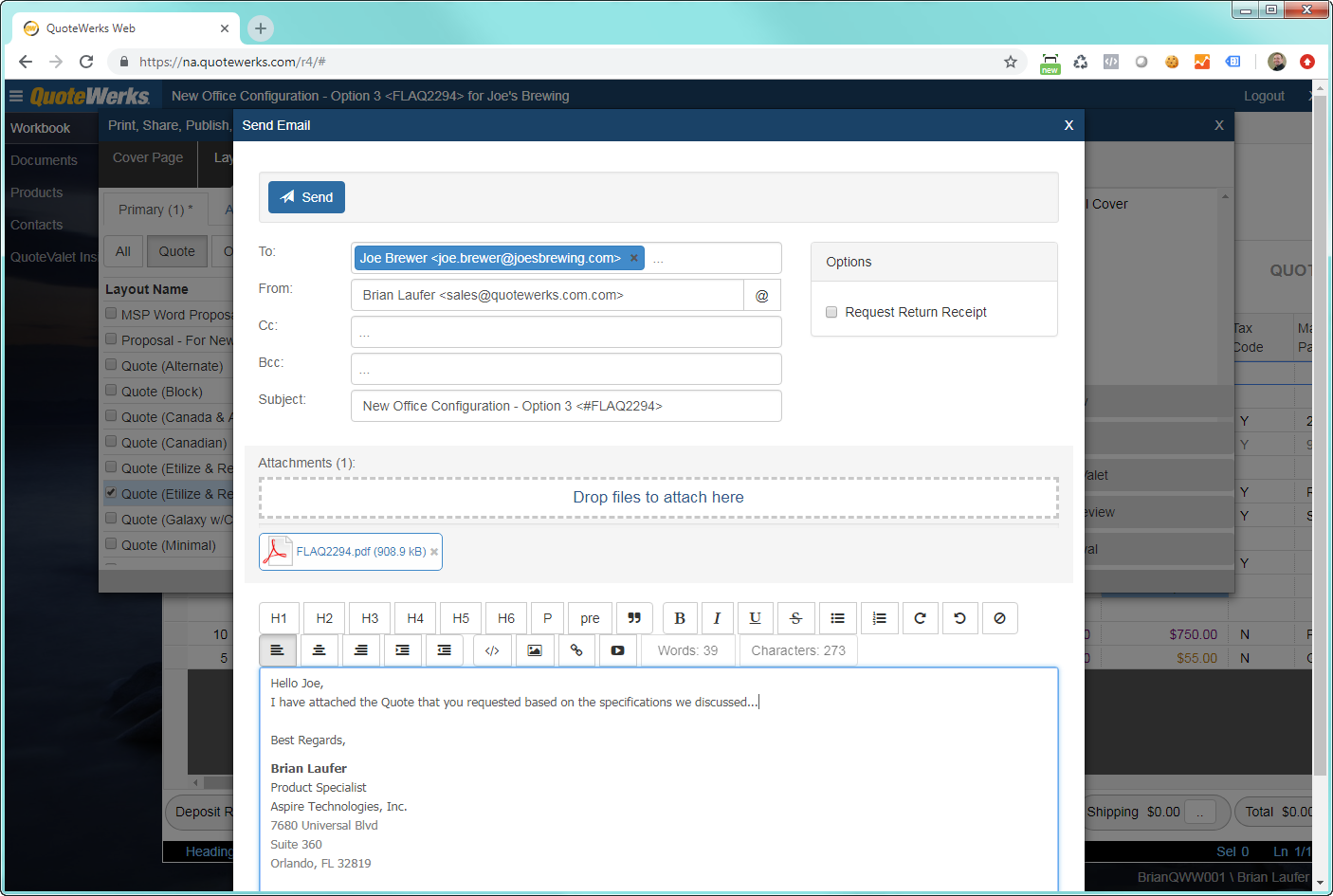Screen dimensions: 1333x896
Task: Insert an image into the email
Action: coord(535,650)
